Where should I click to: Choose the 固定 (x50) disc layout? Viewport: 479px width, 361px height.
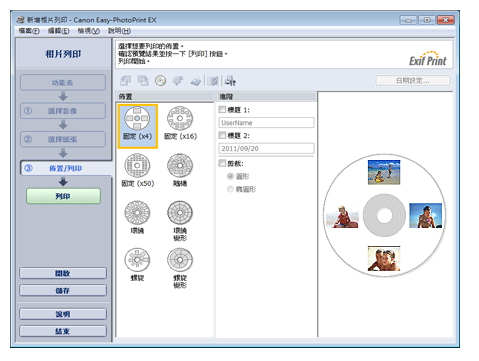point(137,170)
